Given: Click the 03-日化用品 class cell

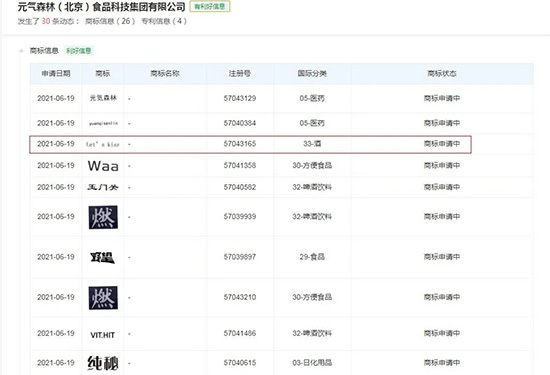Looking at the screenshot, I should 312,362.
